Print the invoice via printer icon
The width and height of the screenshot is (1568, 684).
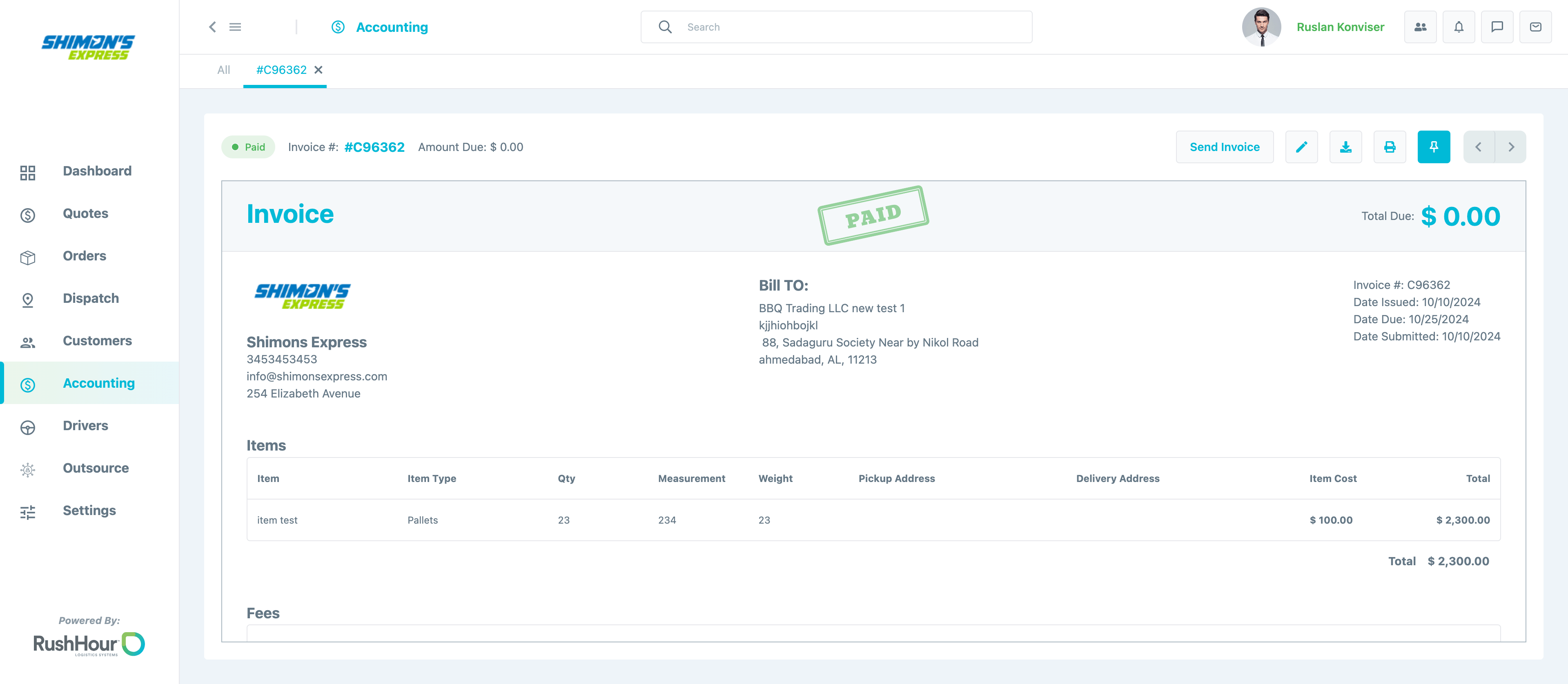point(1390,147)
